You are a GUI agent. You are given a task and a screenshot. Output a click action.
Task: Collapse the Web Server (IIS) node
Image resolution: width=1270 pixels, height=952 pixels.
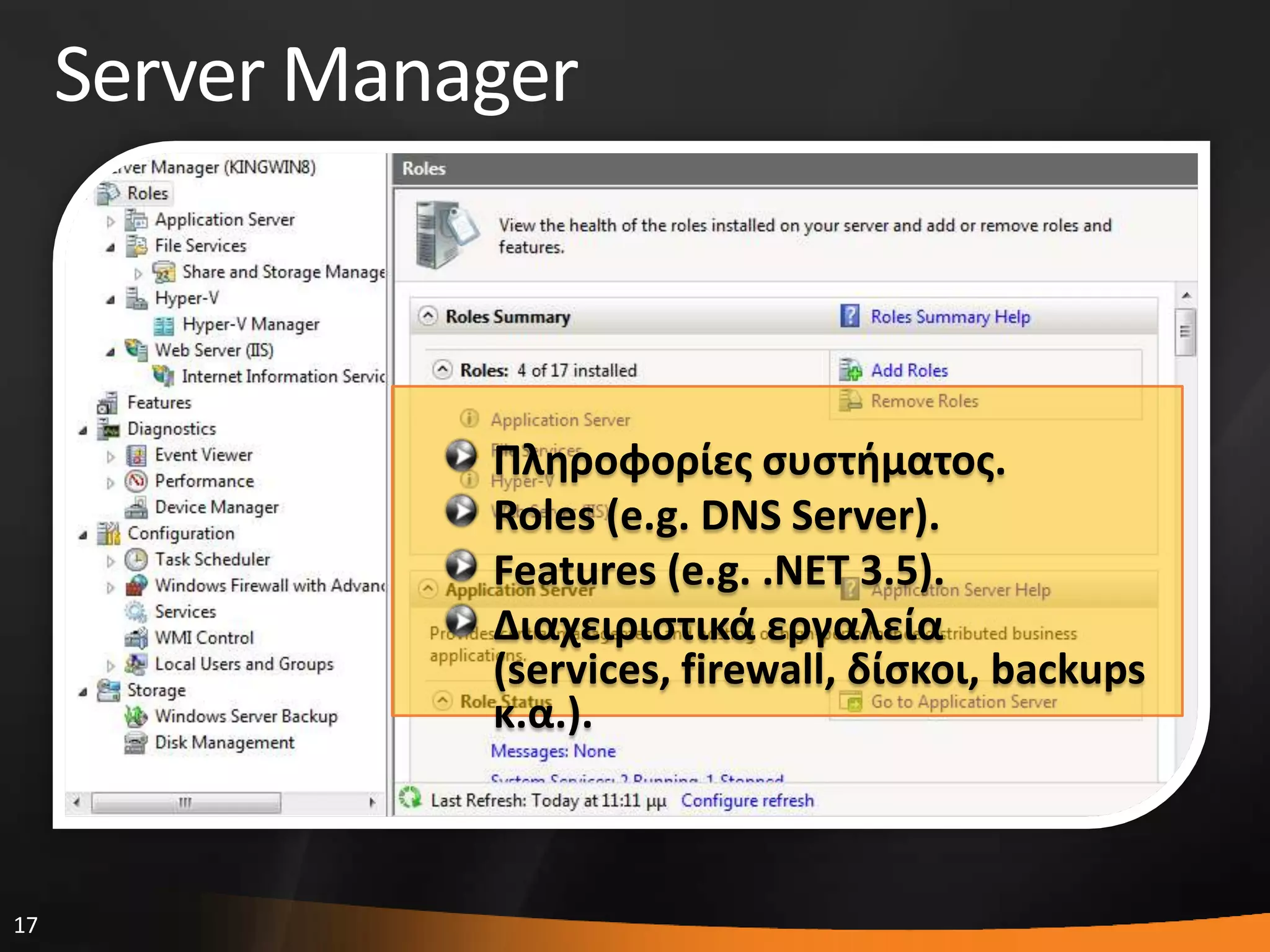pos(111,352)
